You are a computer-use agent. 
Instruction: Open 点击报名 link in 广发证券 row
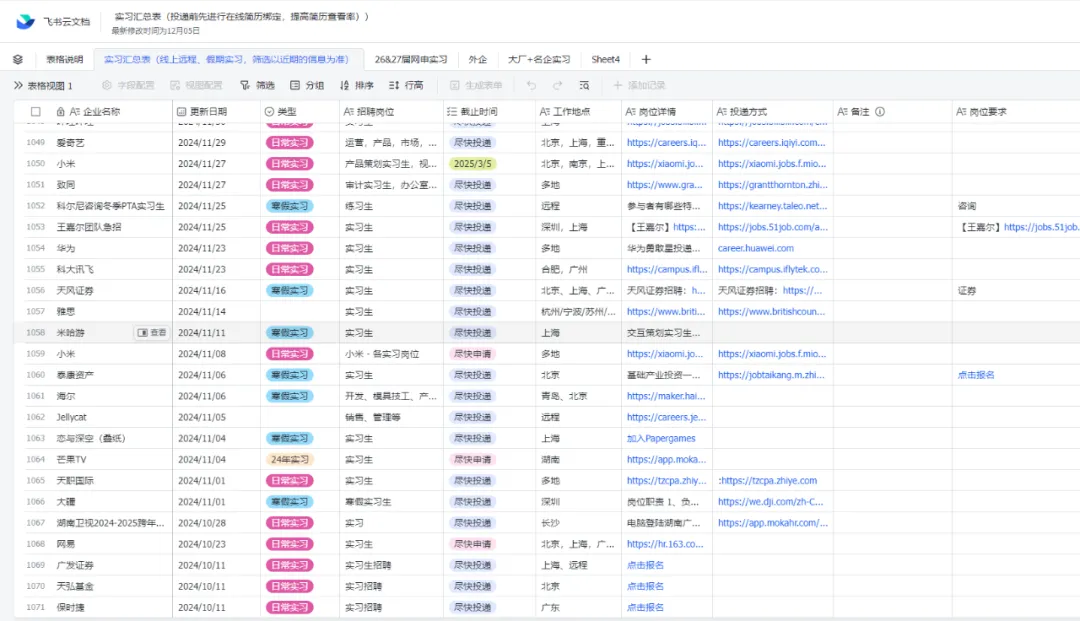tap(645, 565)
